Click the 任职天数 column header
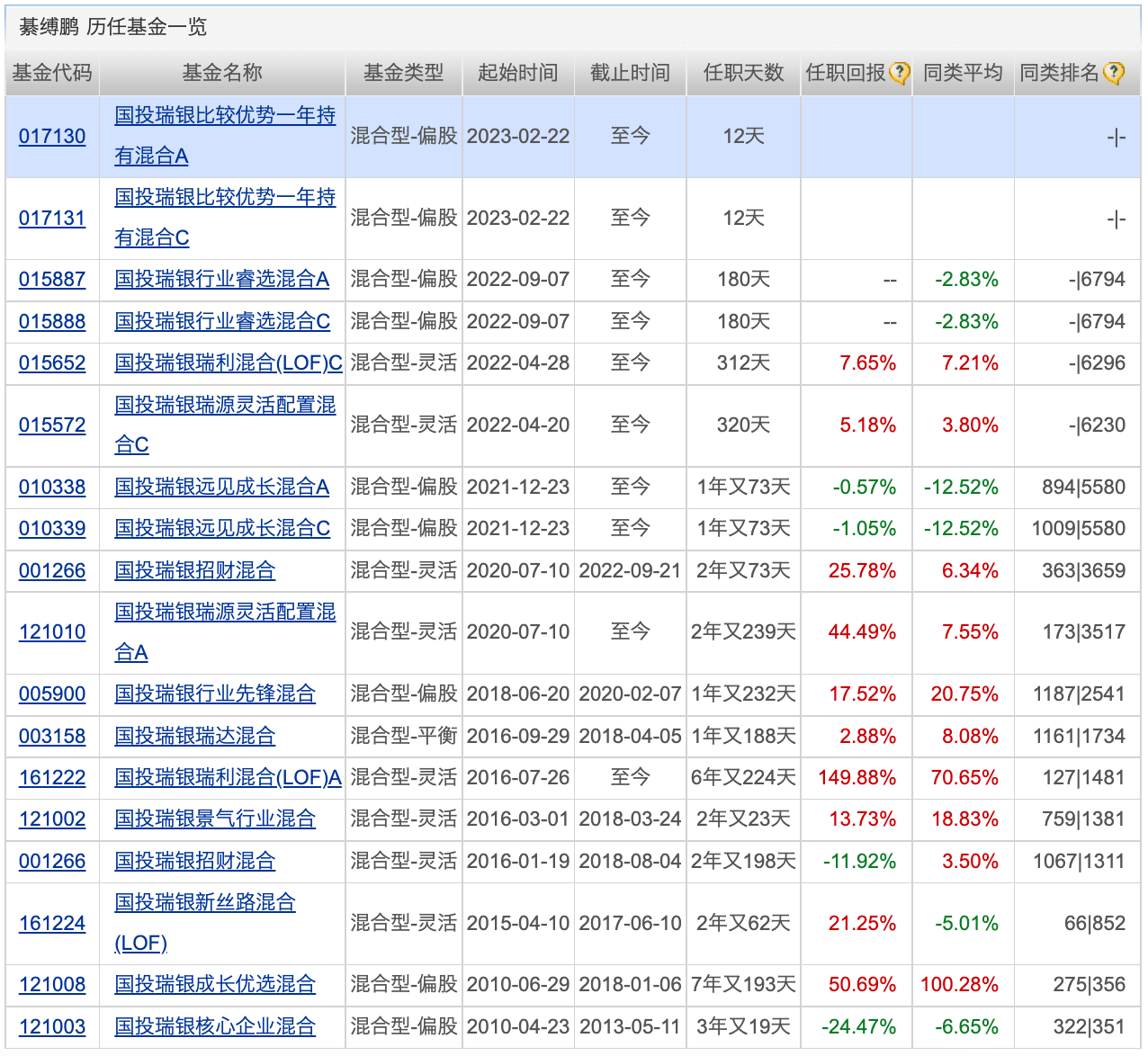Screen dimensions: 1148x1056 click(x=743, y=73)
